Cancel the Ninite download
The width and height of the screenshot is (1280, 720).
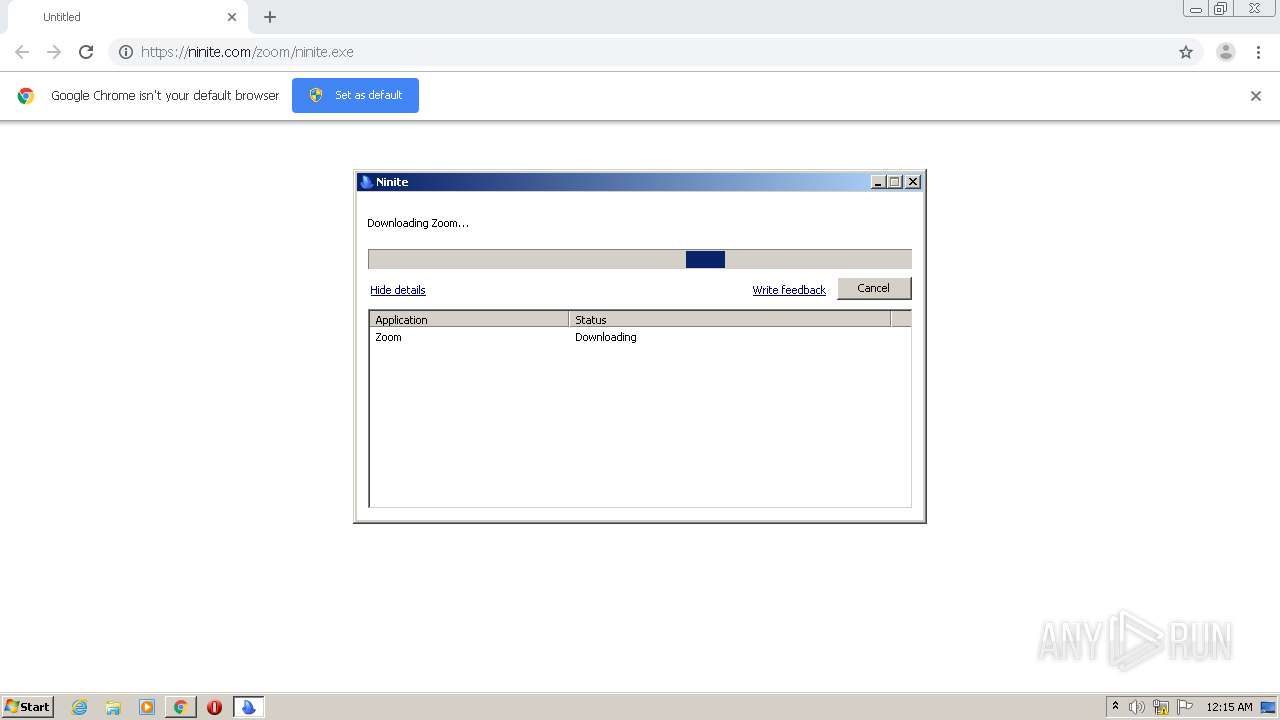pyautogui.click(x=874, y=288)
